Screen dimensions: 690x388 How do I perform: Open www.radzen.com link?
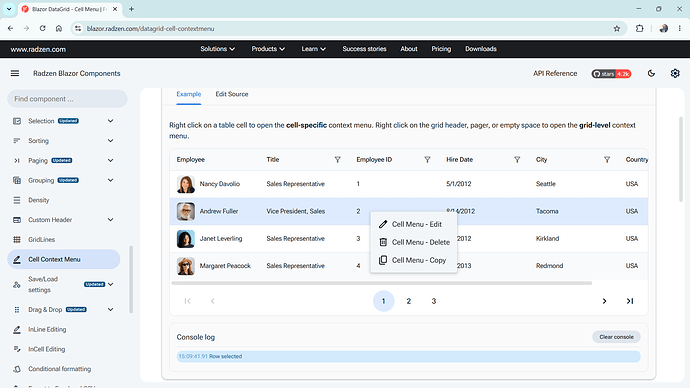coord(38,49)
